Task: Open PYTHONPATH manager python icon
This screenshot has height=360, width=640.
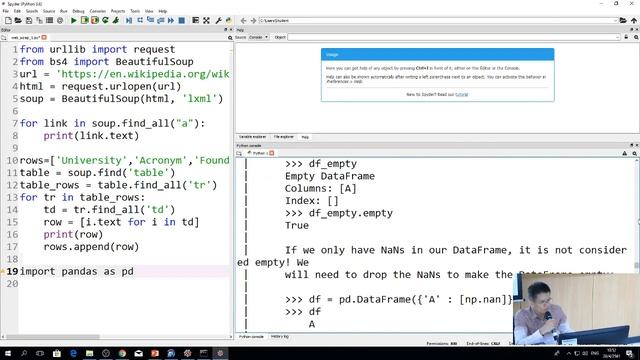Action: (229, 20)
